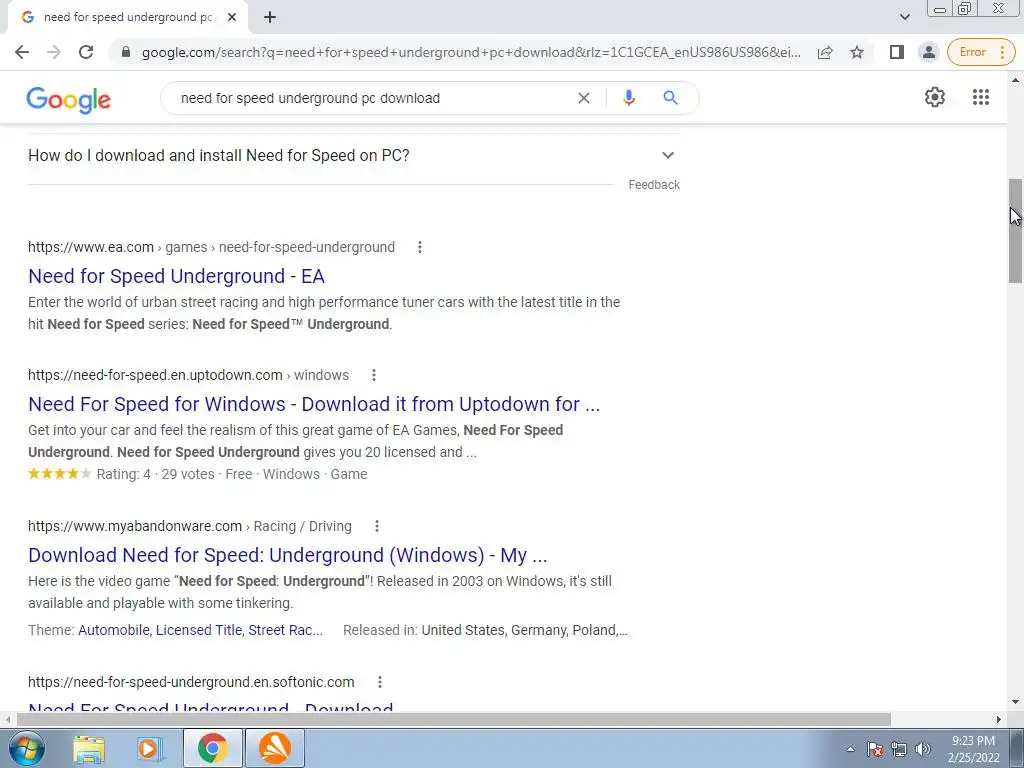Show hidden system tray icons
This screenshot has height=768, width=1024.
(850, 749)
